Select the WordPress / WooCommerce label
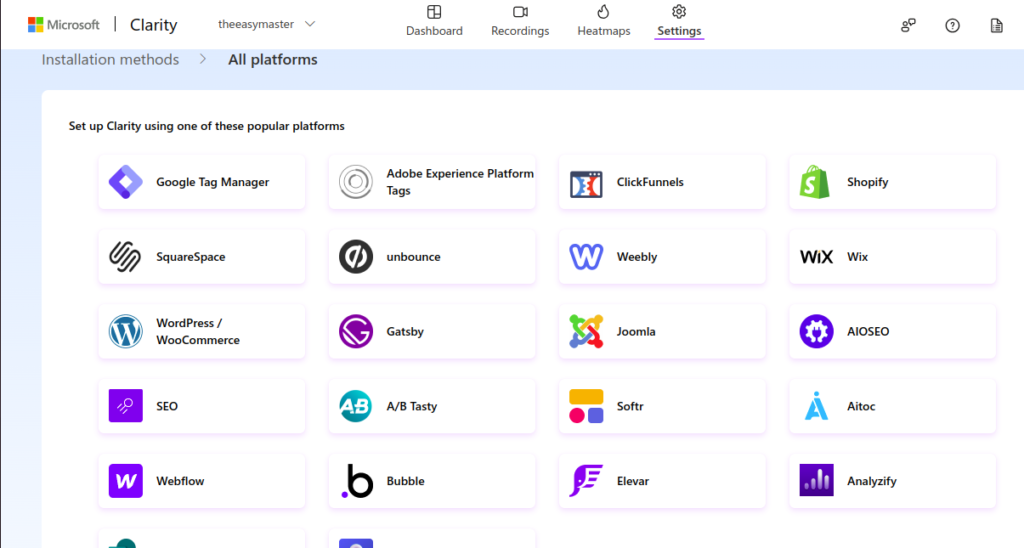This screenshot has height=548, width=1024. click(x=198, y=331)
